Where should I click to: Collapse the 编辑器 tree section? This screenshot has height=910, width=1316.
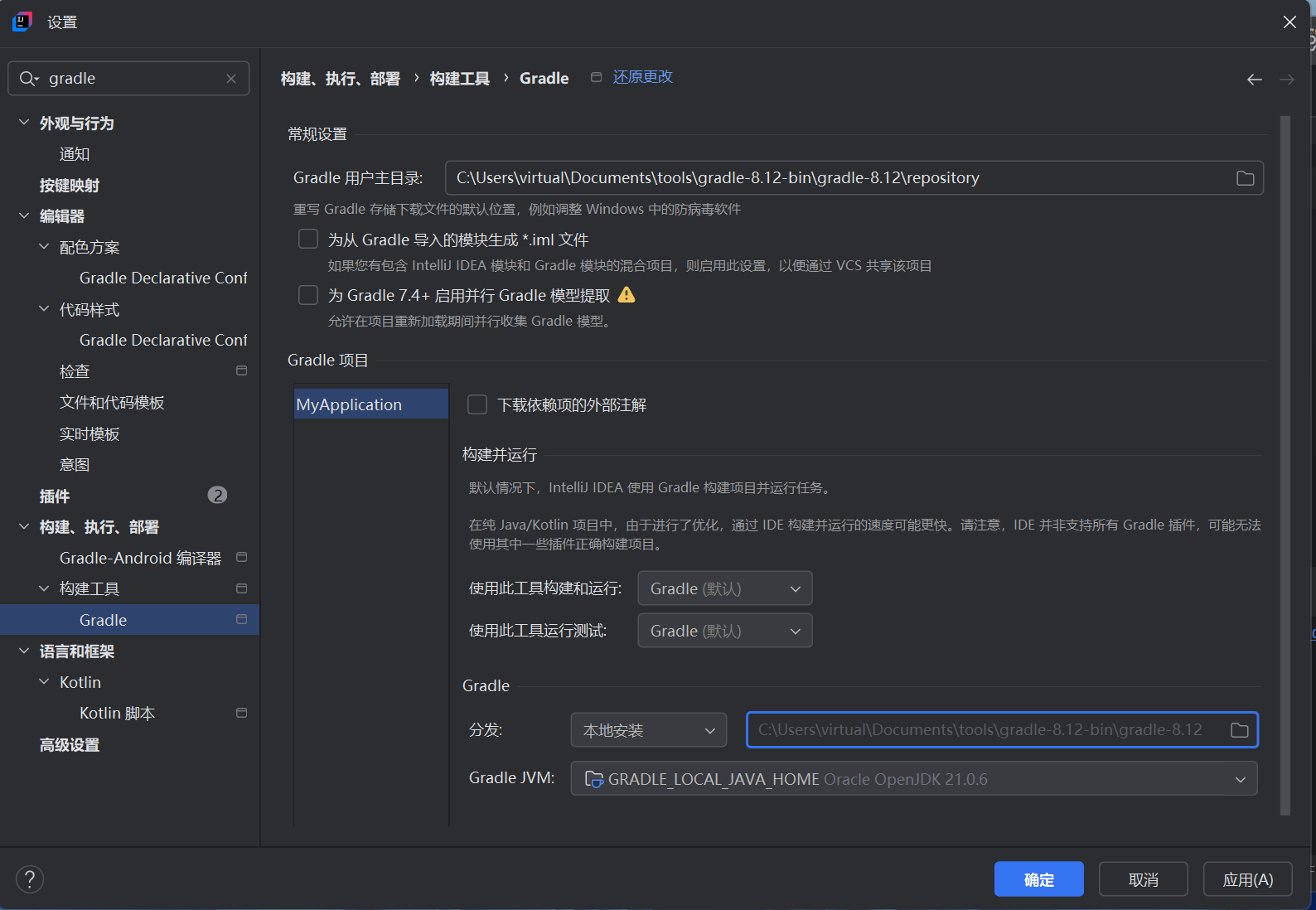tap(24, 215)
